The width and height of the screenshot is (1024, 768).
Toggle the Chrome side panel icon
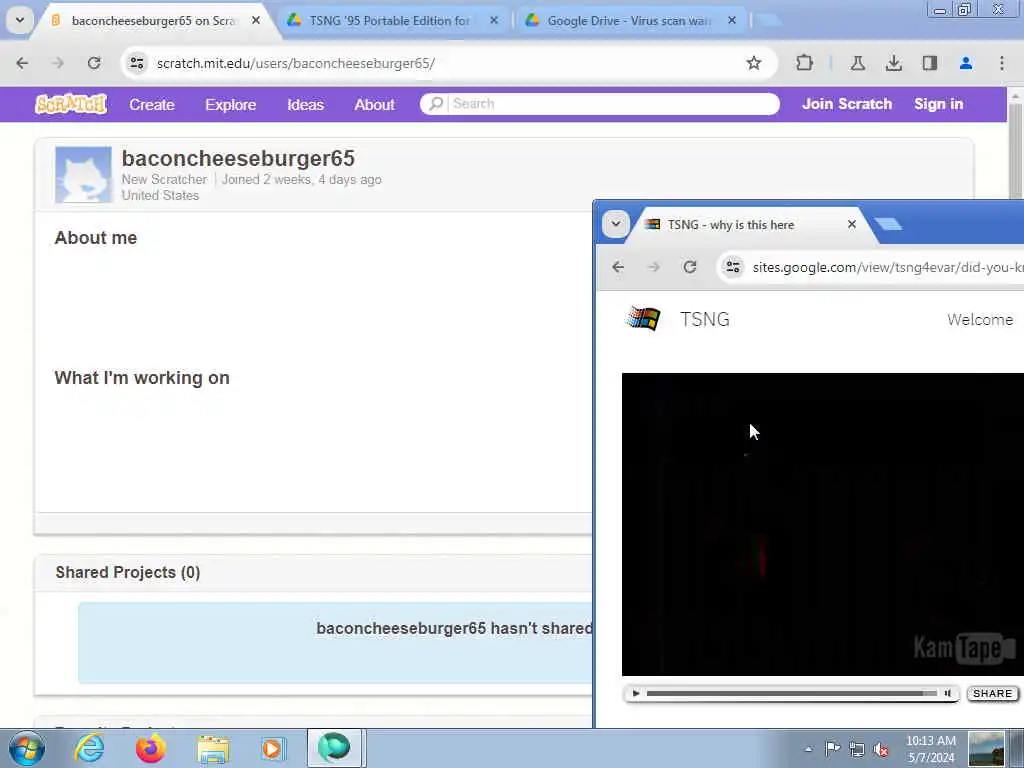pyautogui.click(x=930, y=63)
